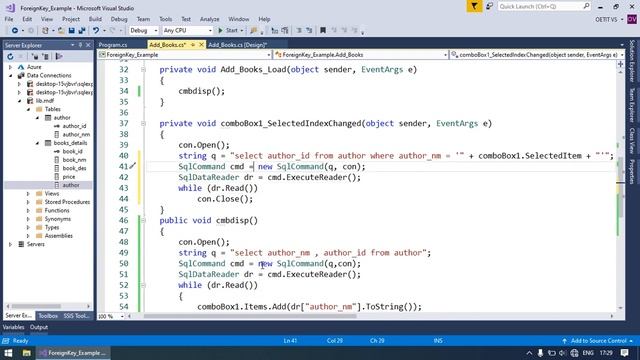Click the Start debugging button
The height and width of the screenshot is (360, 640).
pyautogui.click(x=231, y=31)
